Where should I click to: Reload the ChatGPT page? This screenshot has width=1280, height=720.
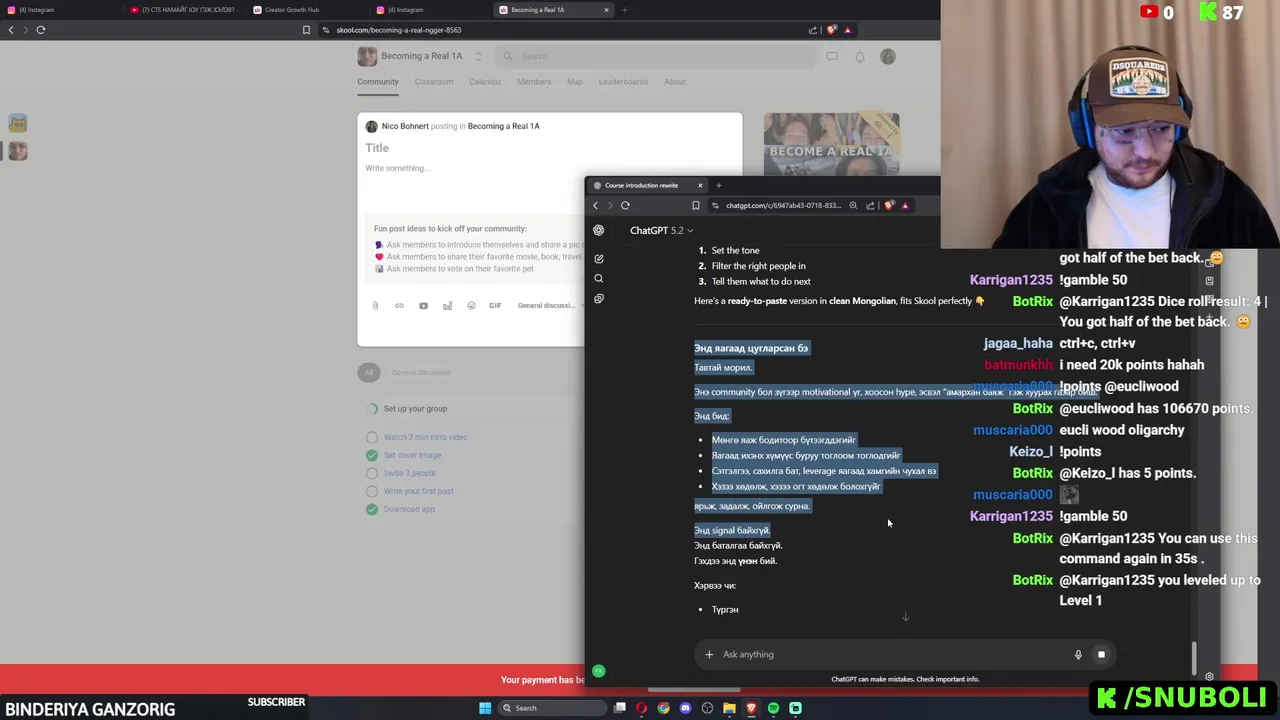625,206
